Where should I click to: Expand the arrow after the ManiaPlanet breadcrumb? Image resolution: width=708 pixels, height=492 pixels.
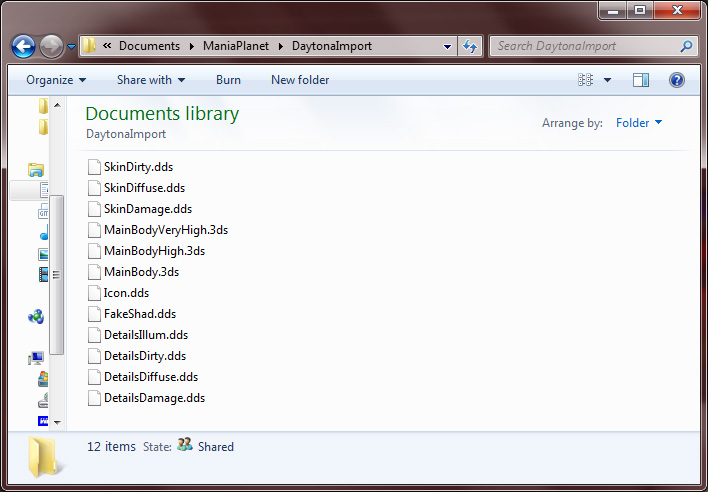click(281, 46)
